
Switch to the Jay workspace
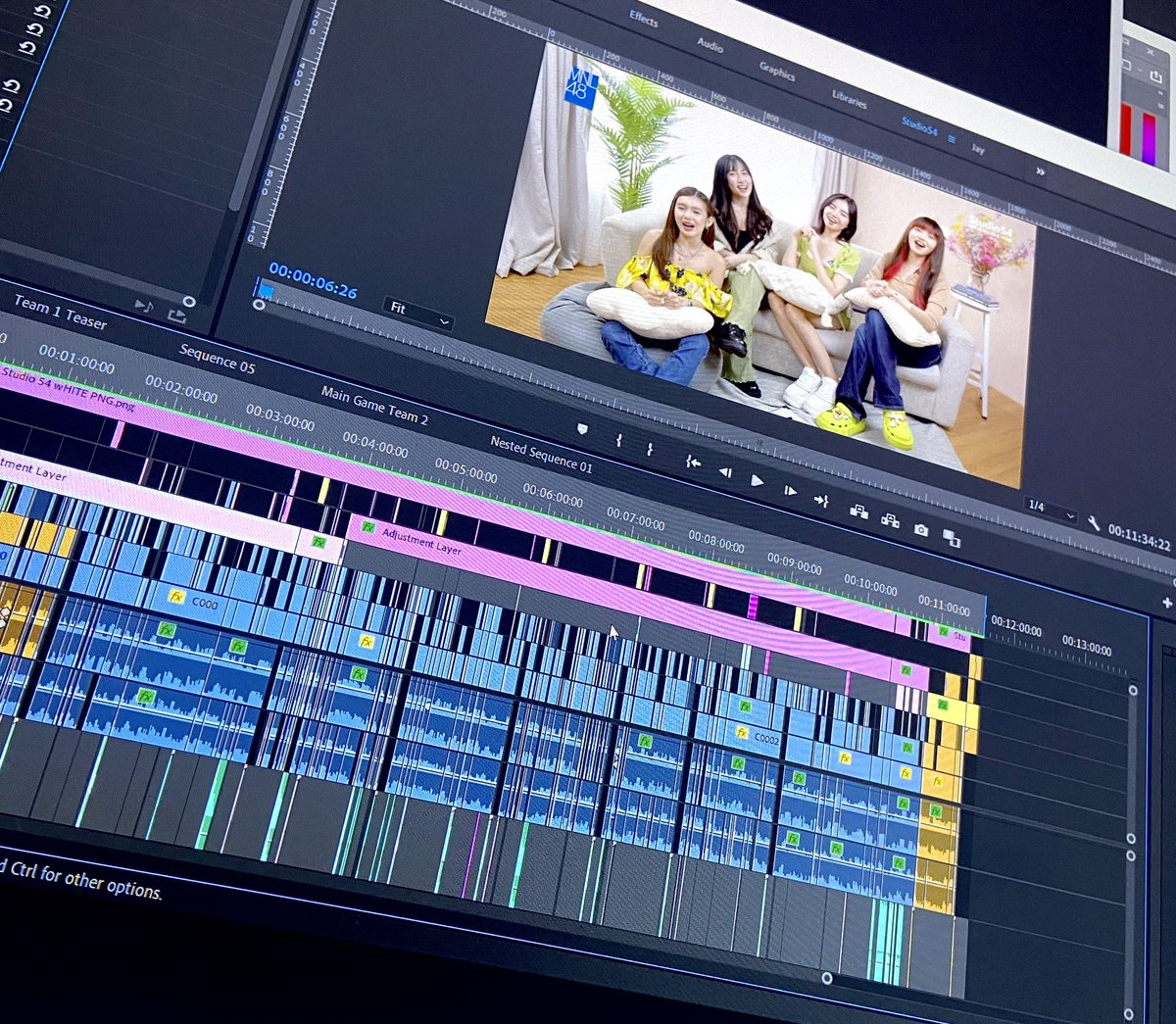point(978,148)
